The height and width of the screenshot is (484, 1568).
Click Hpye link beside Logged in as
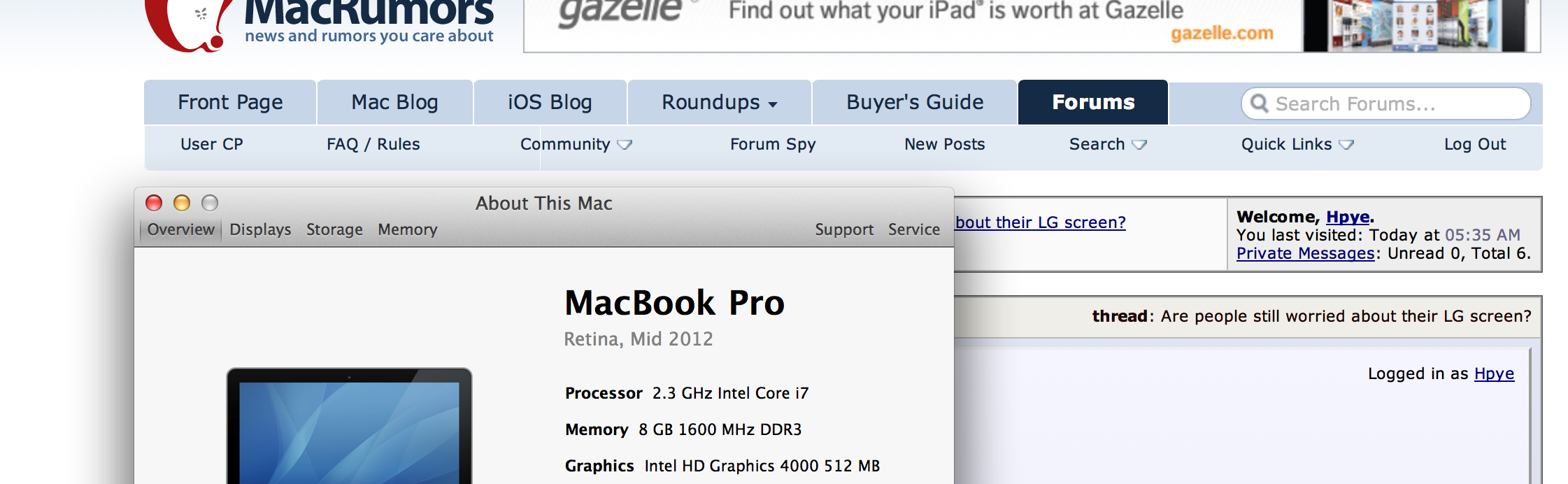(x=1494, y=373)
